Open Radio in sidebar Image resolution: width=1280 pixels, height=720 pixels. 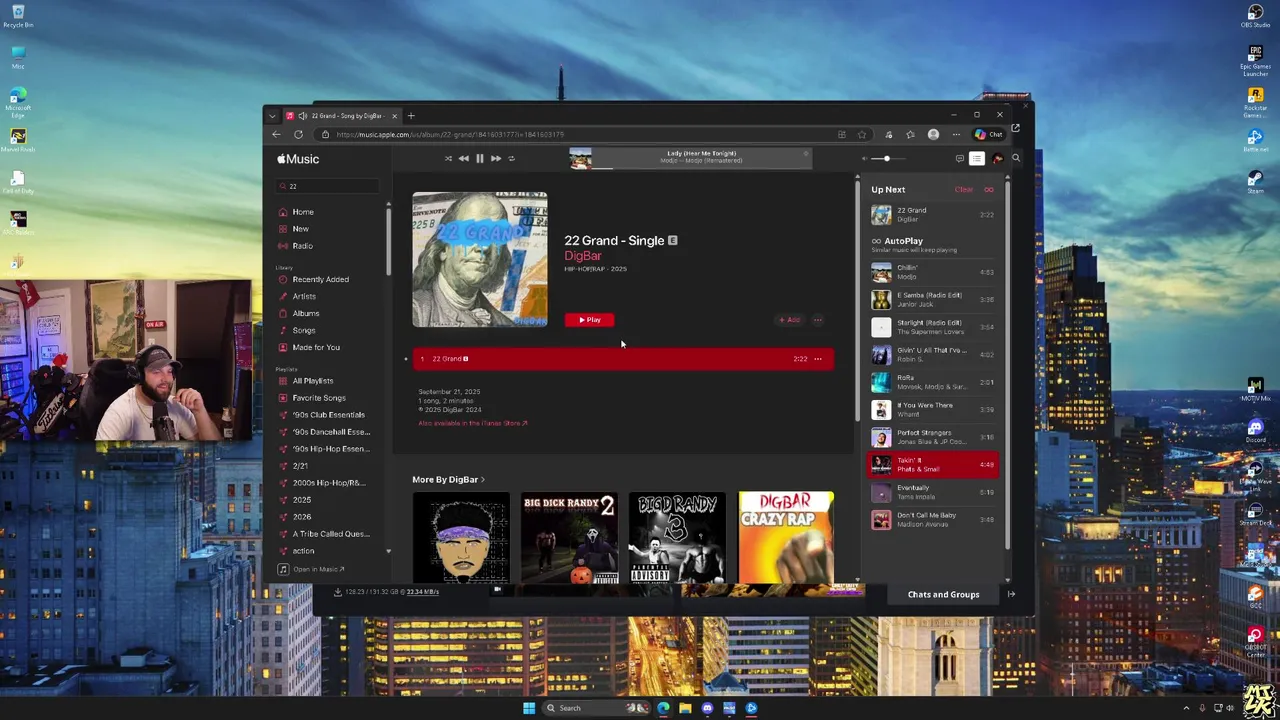point(302,246)
